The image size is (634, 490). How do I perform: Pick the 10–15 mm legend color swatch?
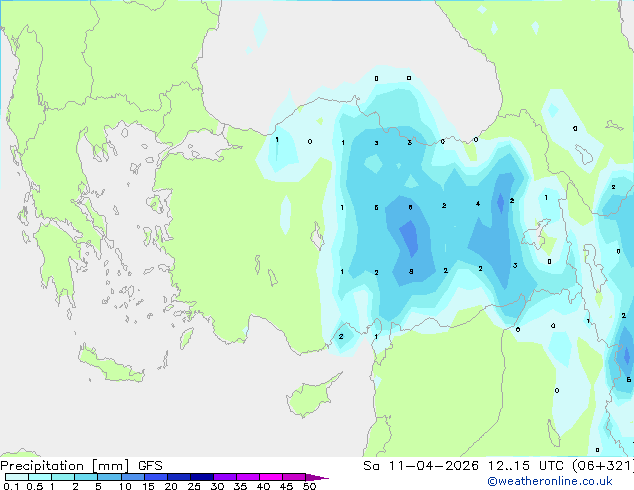[x=132, y=477]
